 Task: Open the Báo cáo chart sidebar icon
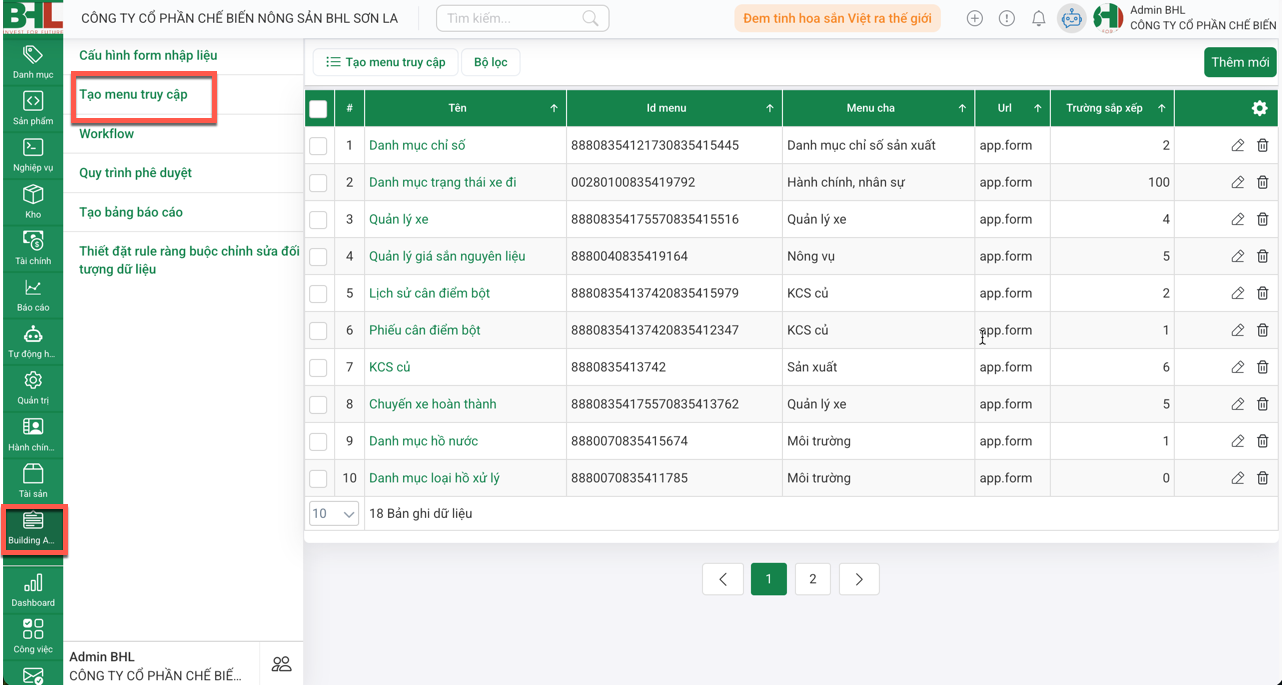point(33,294)
